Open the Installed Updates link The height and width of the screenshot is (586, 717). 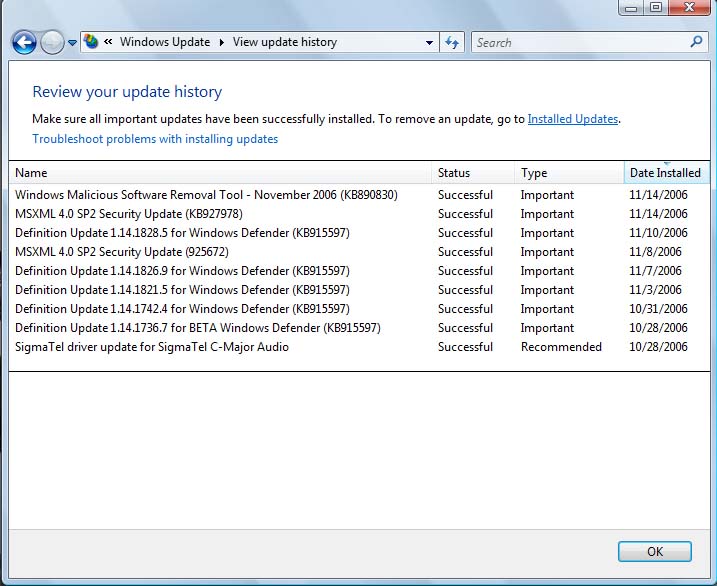[573, 119]
